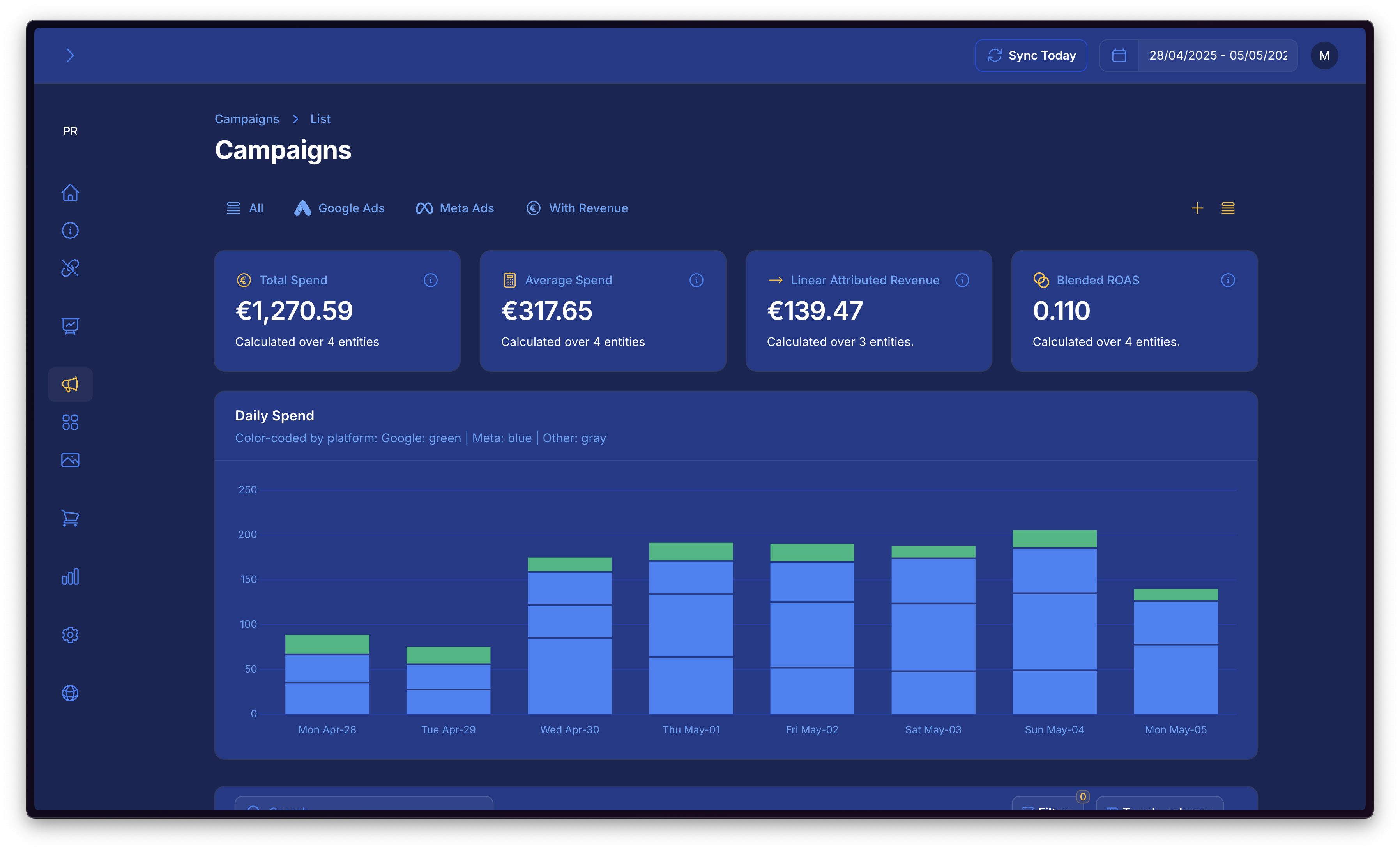Open the image gallery sidebar icon
This screenshot has width=1400, height=851.
point(70,459)
